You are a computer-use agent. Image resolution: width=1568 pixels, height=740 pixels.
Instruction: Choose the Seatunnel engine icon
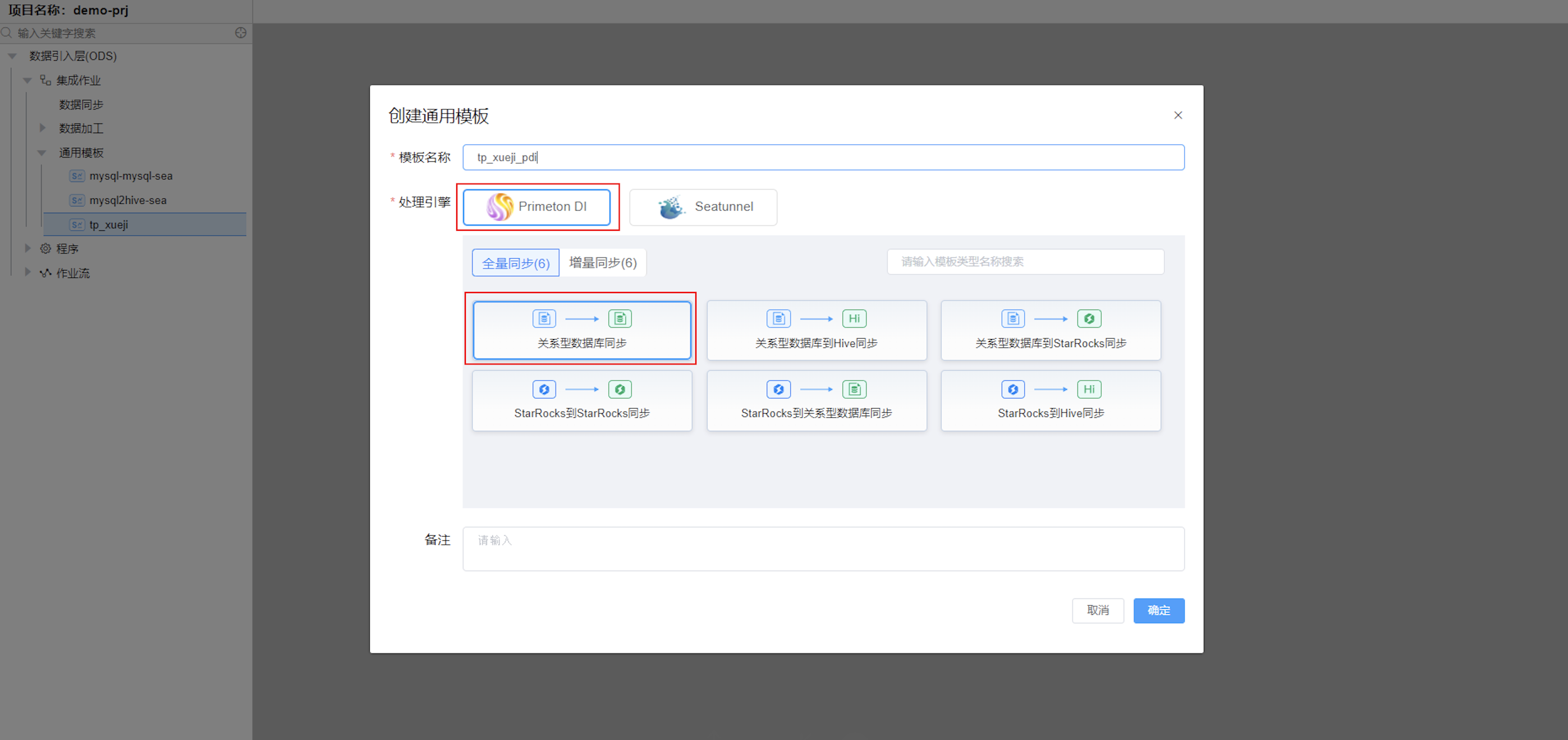(x=671, y=207)
